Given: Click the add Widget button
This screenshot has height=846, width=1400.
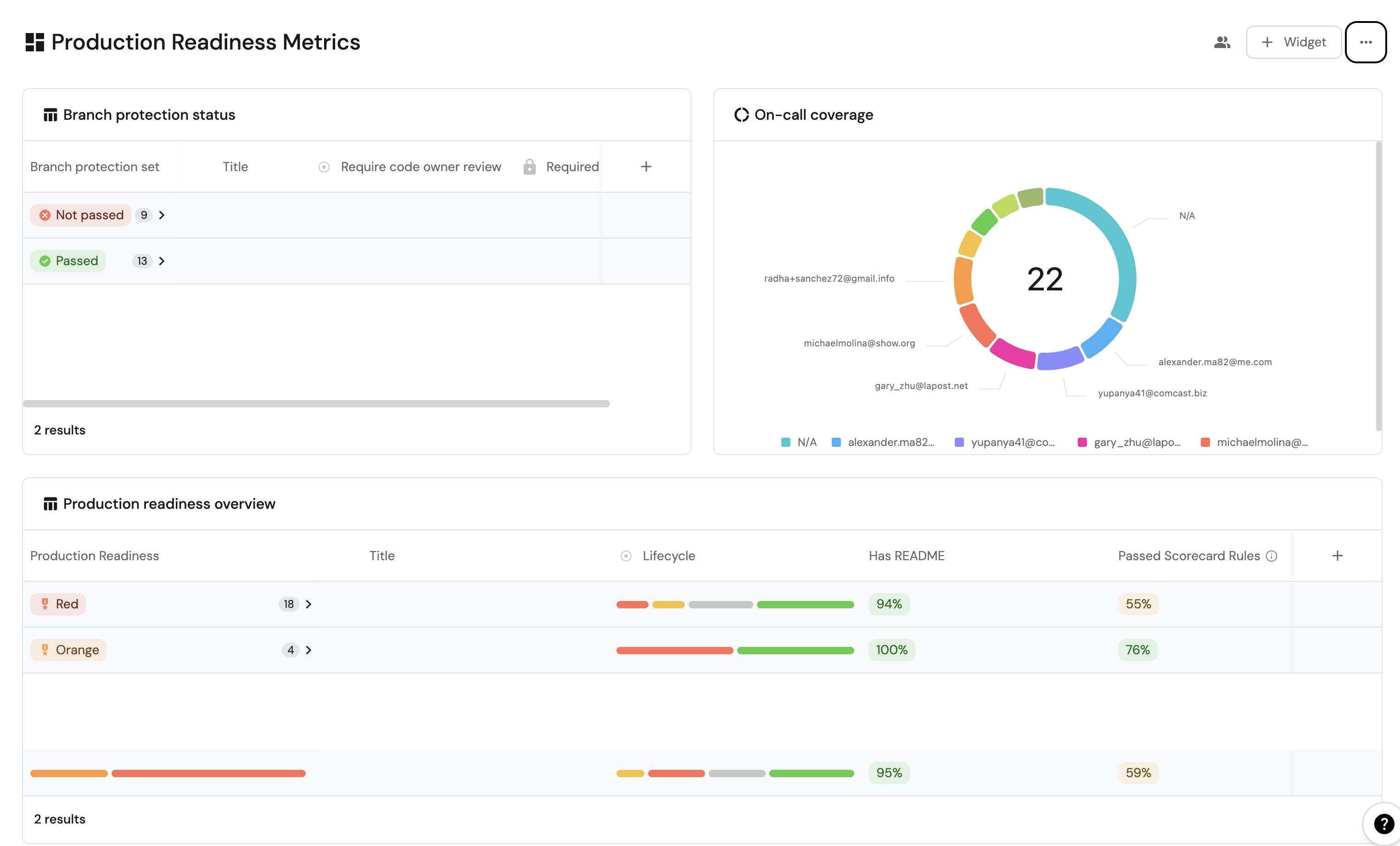Looking at the screenshot, I should click(x=1293, y=42).
